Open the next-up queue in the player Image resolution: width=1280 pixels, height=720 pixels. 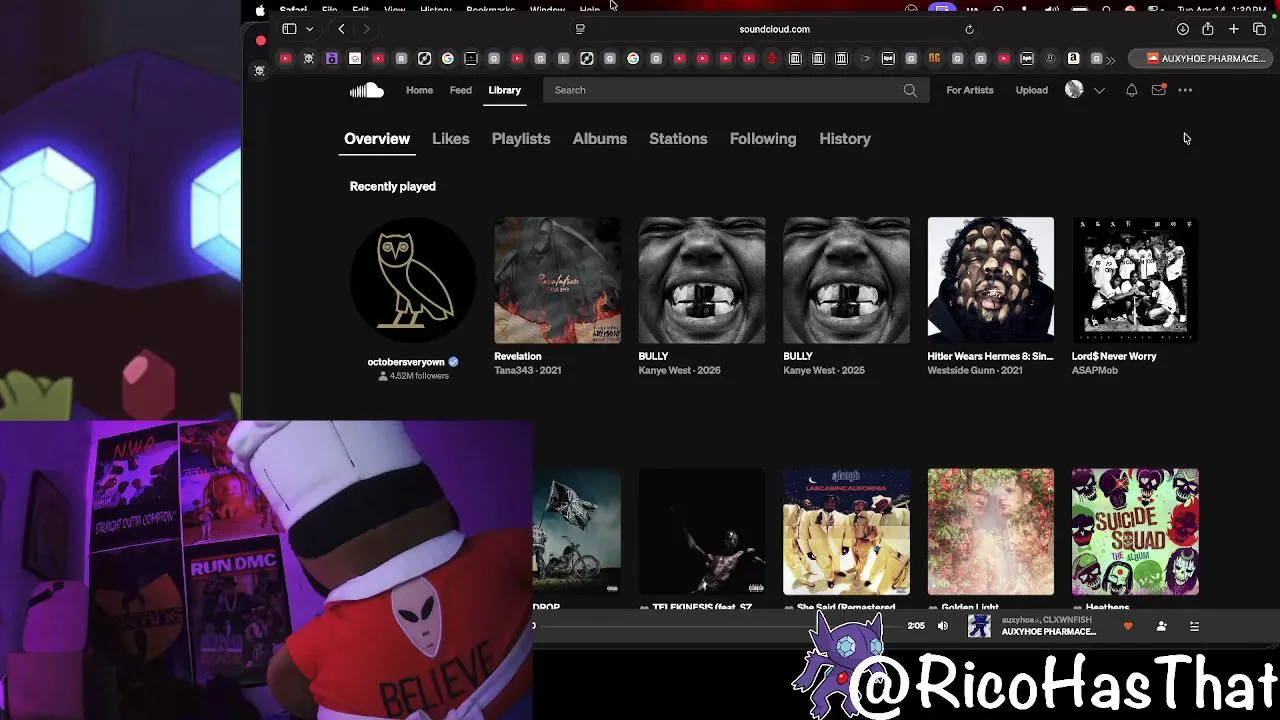(x=1194, y=626)
